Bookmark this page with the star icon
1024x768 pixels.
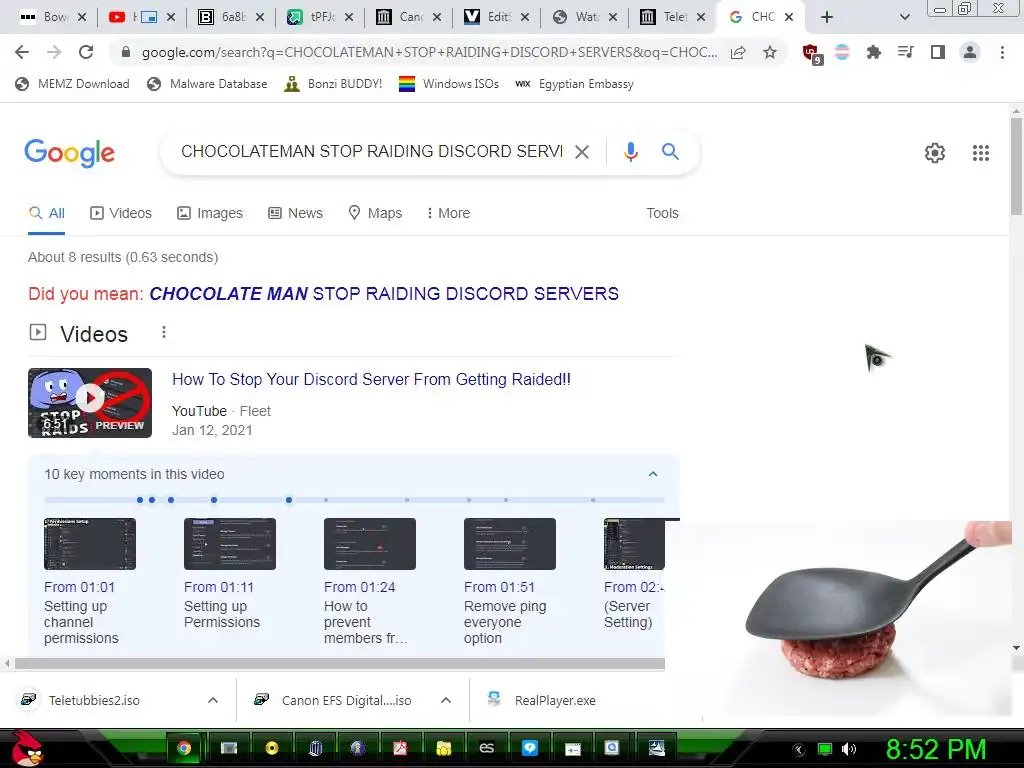[770, 52]
